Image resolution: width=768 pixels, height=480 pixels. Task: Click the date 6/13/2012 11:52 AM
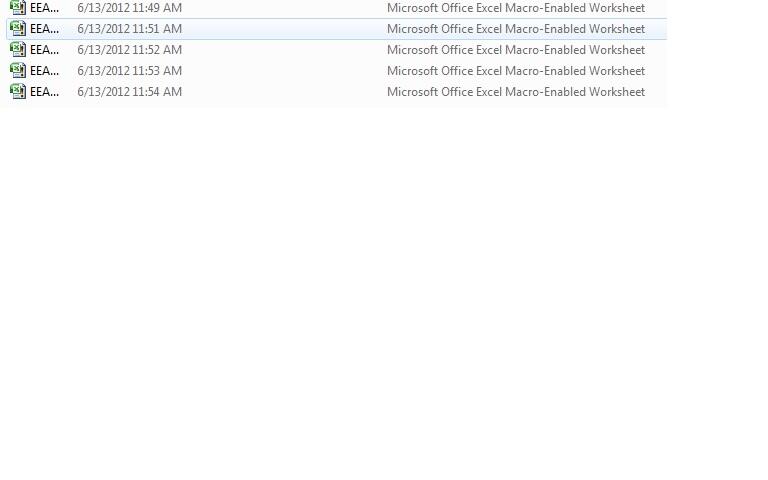129,50
